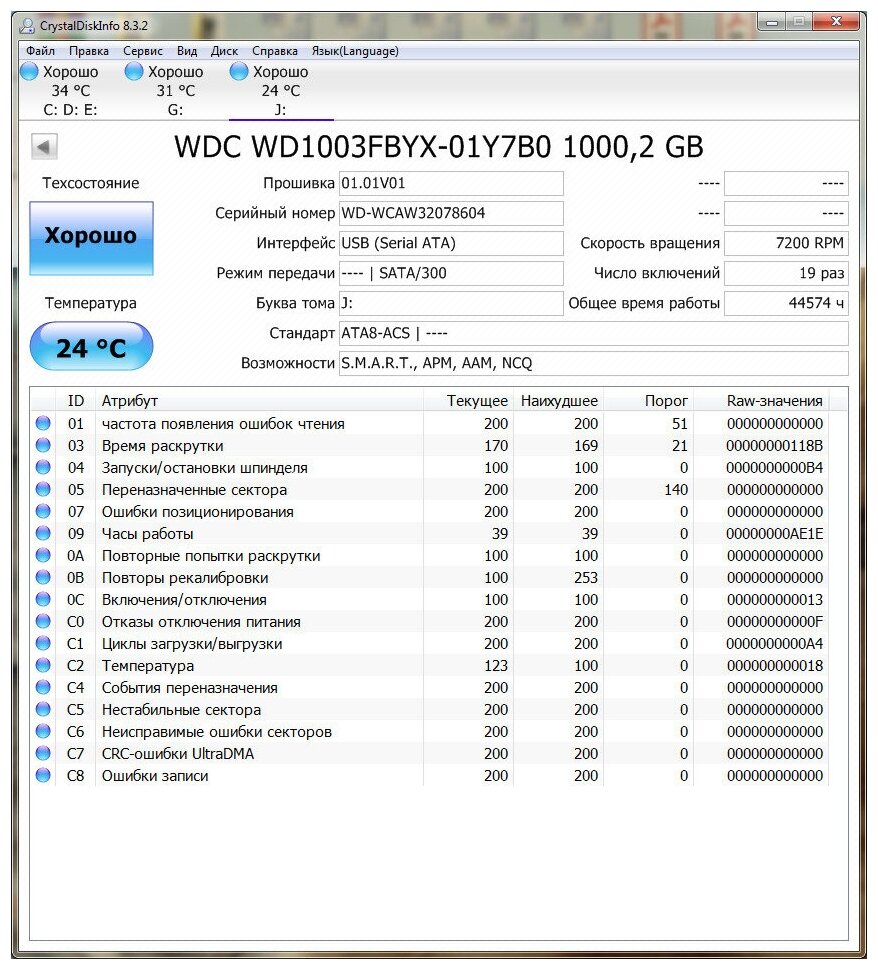Click status icon for disk C: D: E:

point(29,72)
